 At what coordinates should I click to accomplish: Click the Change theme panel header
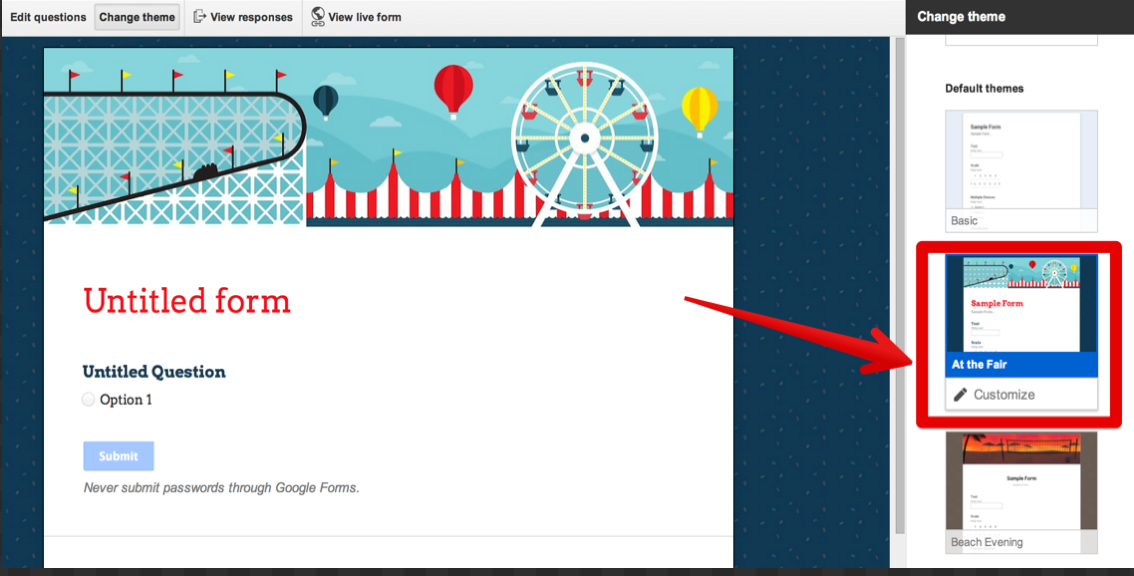(961, 16)
